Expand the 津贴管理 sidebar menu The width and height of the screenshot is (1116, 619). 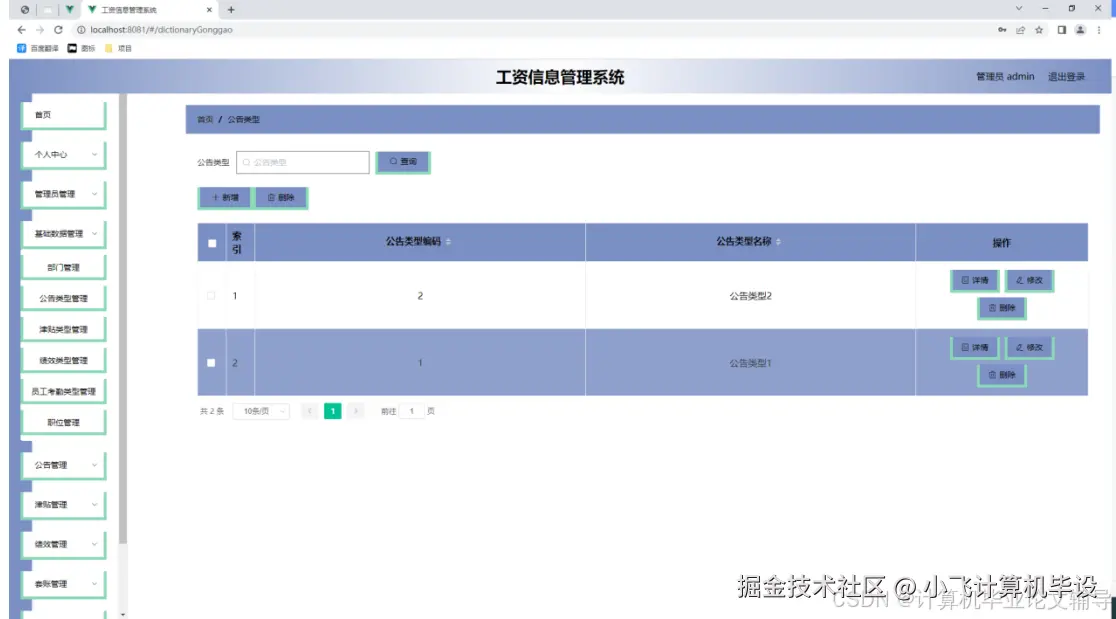pos(64,505)
